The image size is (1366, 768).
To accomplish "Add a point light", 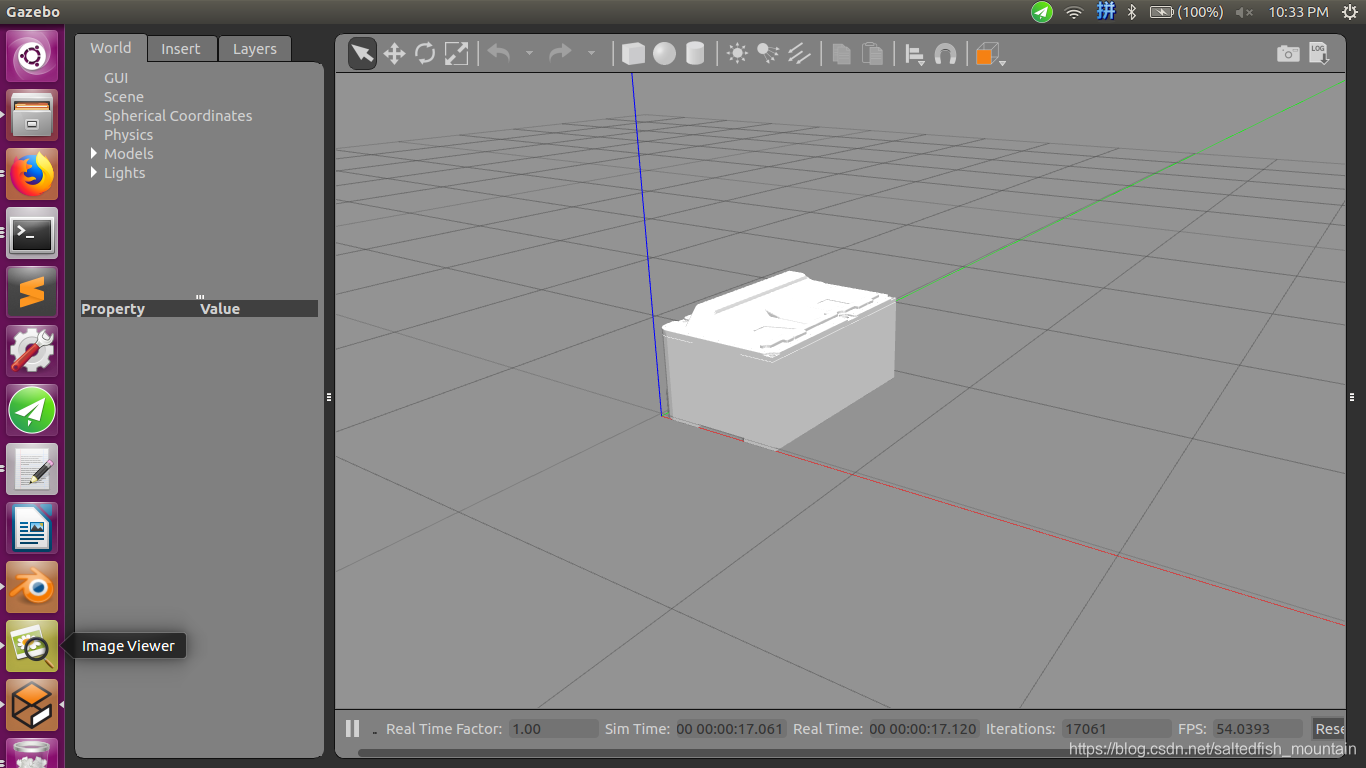I will coord(737,53).
